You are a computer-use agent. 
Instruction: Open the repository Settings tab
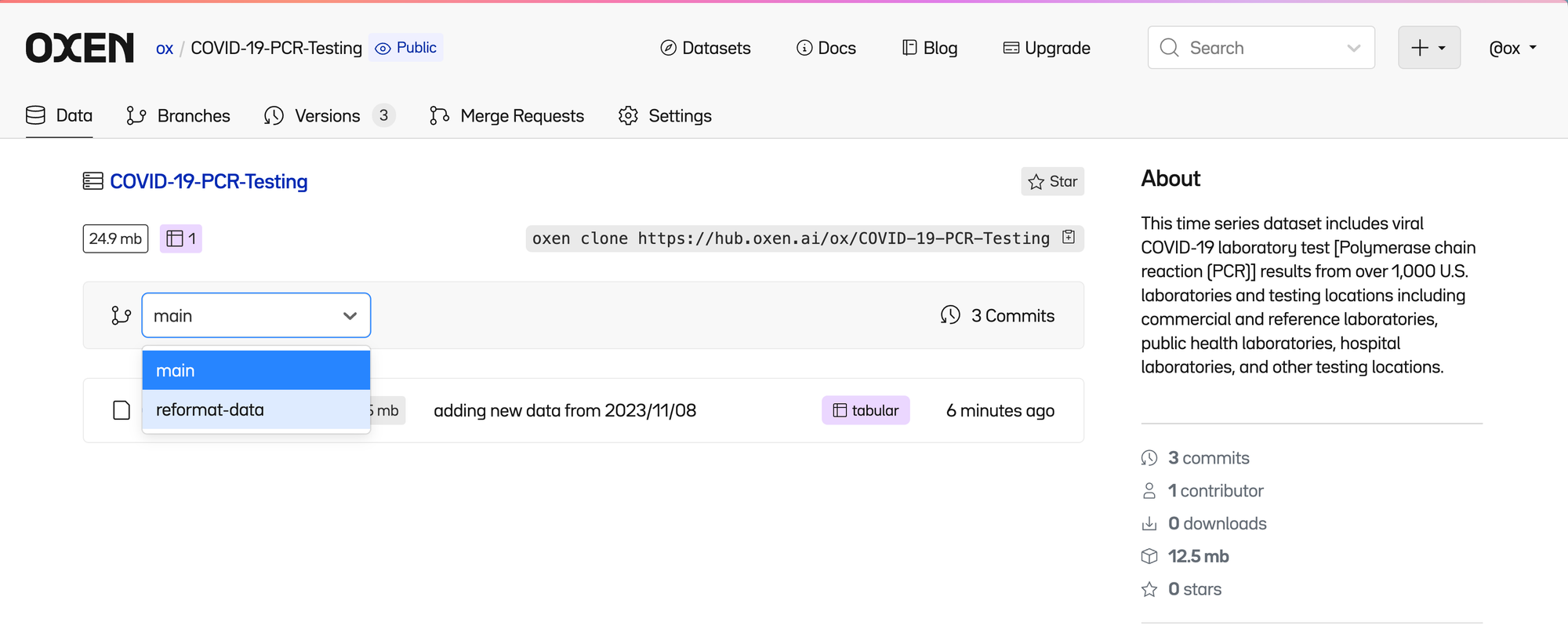665,115
